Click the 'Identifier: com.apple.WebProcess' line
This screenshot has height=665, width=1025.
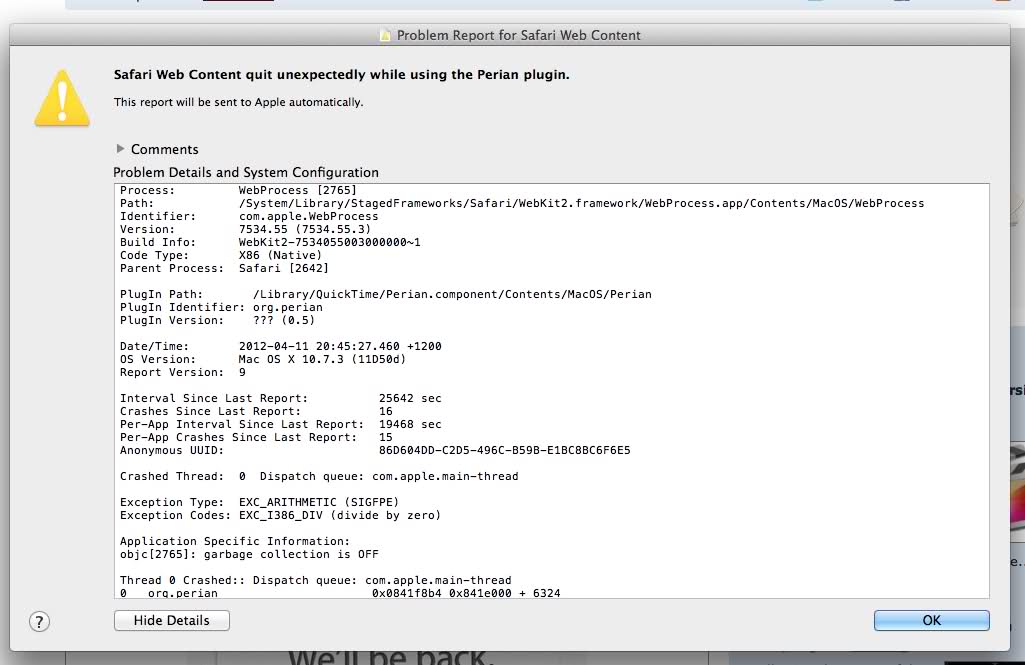249,216
